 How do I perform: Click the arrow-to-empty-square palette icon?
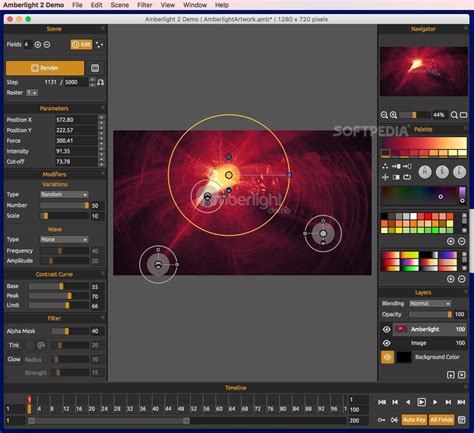407,166
